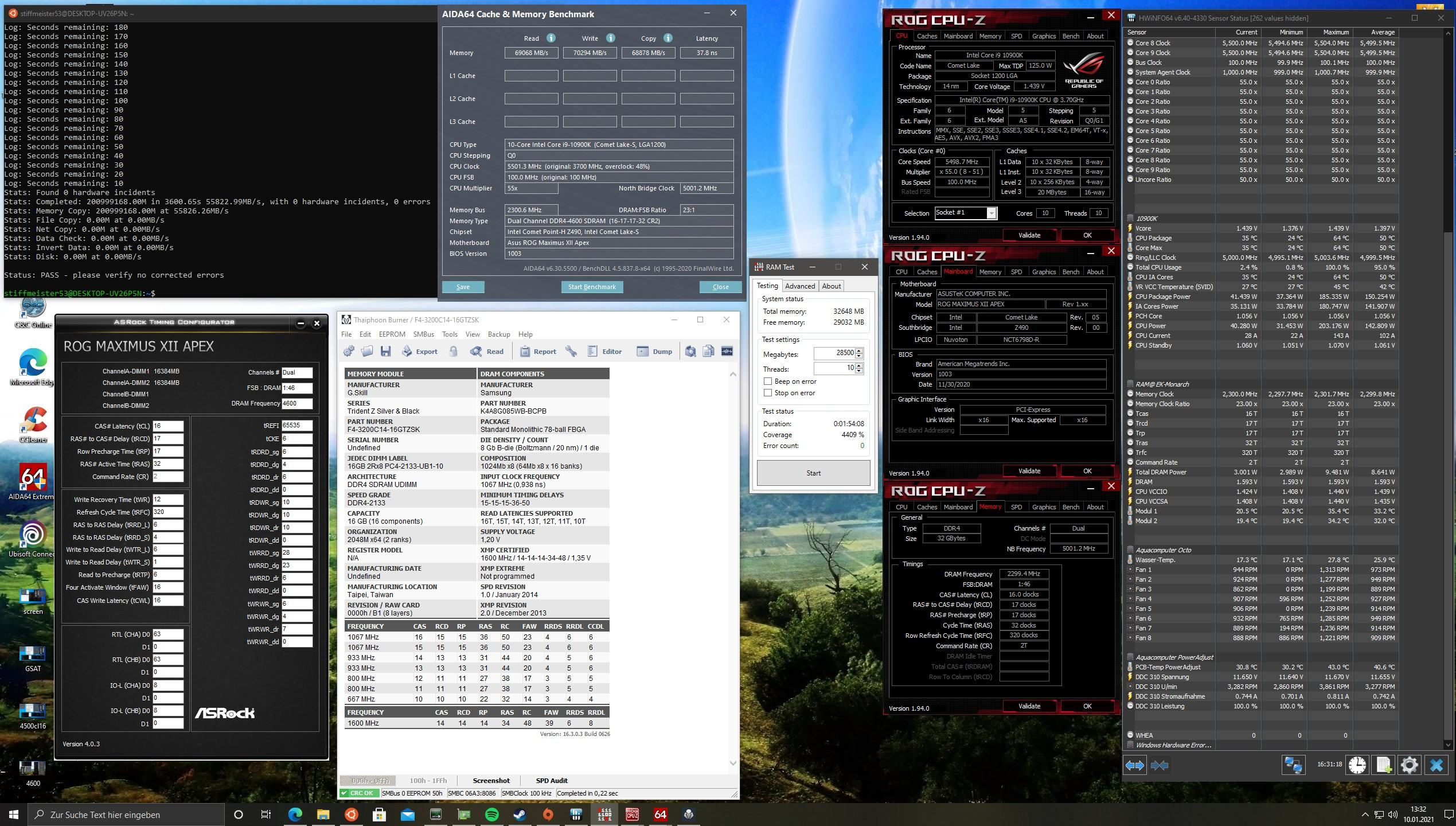Switch to the Advanced tab in RAM Test
The width and height of the screenshot is (1456, 826).
coord(799,286)
